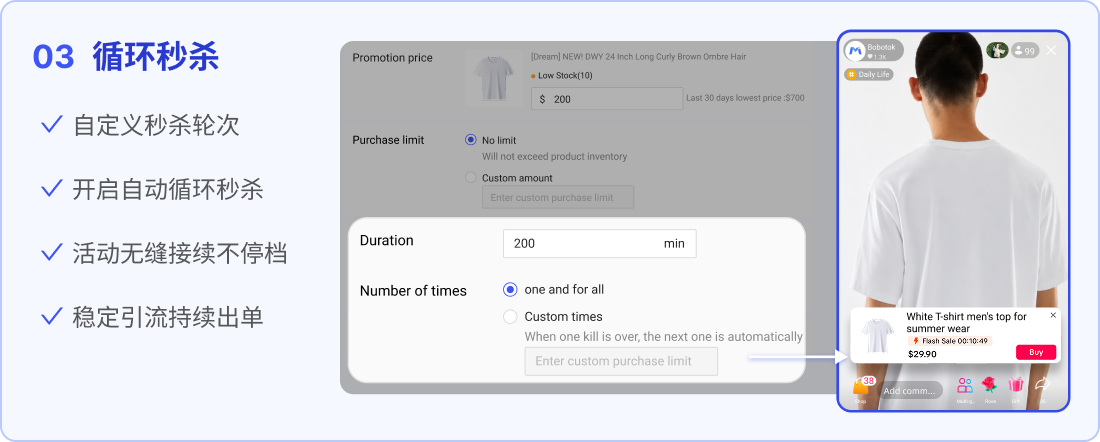Screen dimensions: 1100x442
Task: View the 99 viewers count badge
Action: (x=1025, y=51)
